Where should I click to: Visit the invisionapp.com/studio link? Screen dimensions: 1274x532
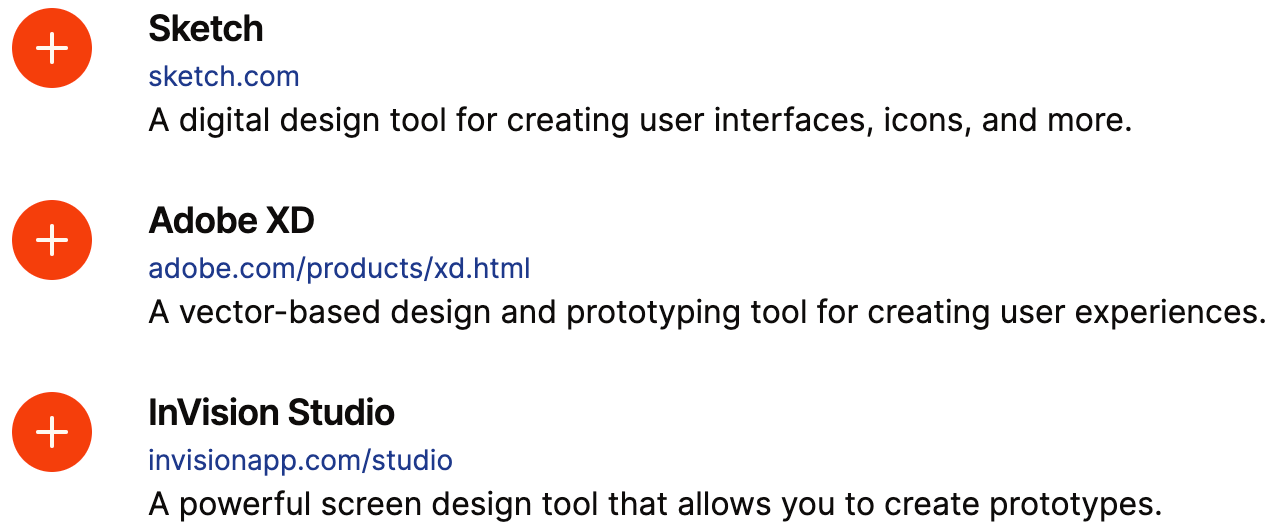pos(300,460)
